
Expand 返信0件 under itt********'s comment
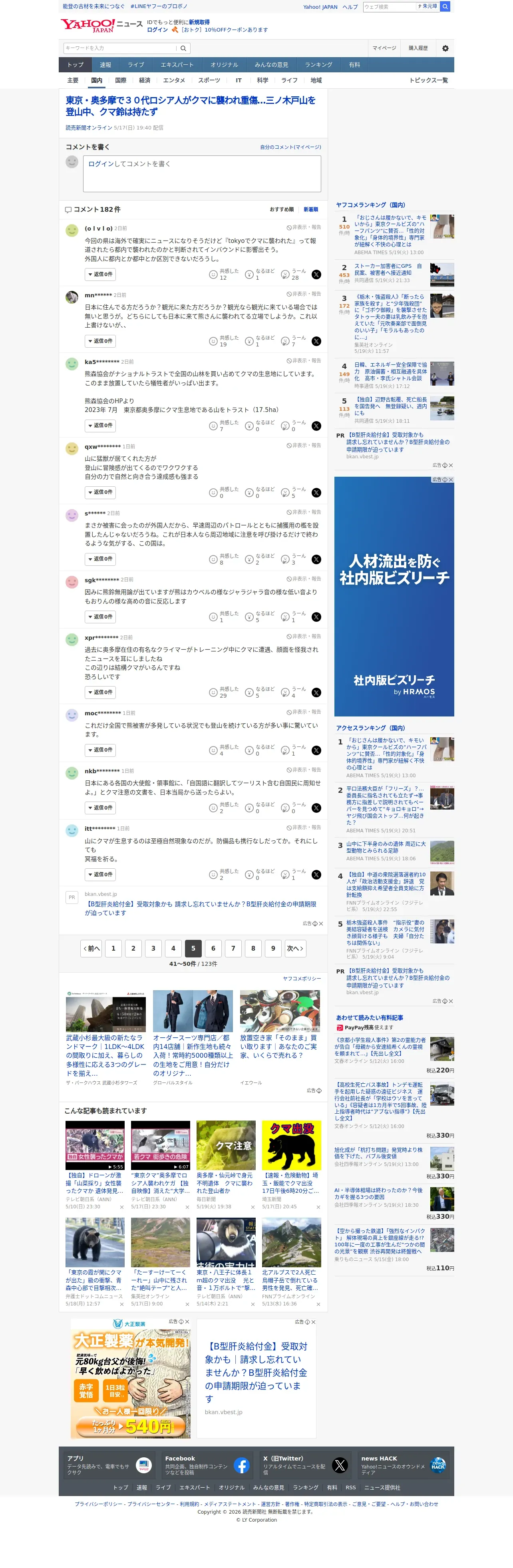pyautogui.click(x=100, y=875)
